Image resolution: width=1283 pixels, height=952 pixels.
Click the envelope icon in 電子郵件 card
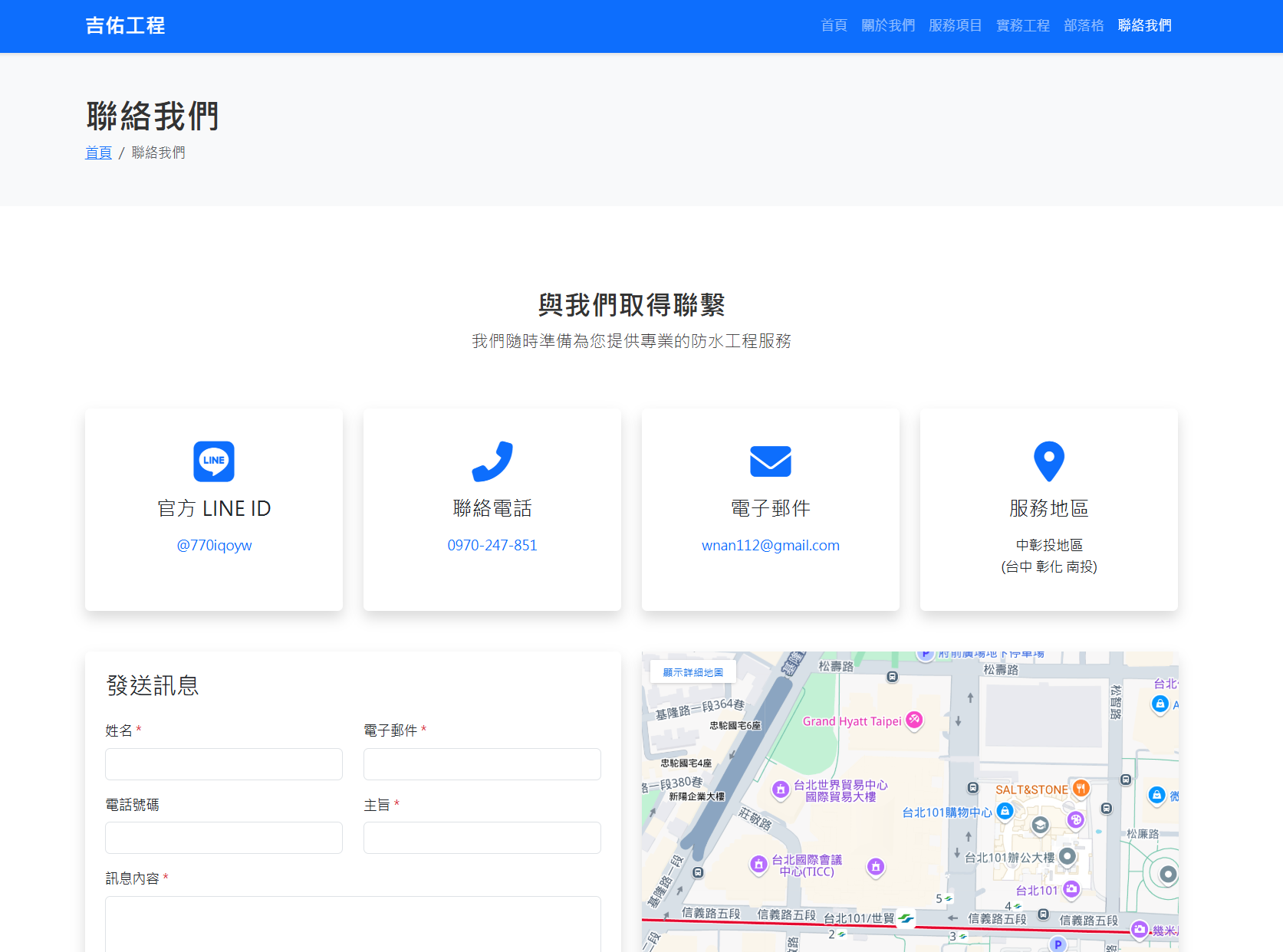coord(770,461)
